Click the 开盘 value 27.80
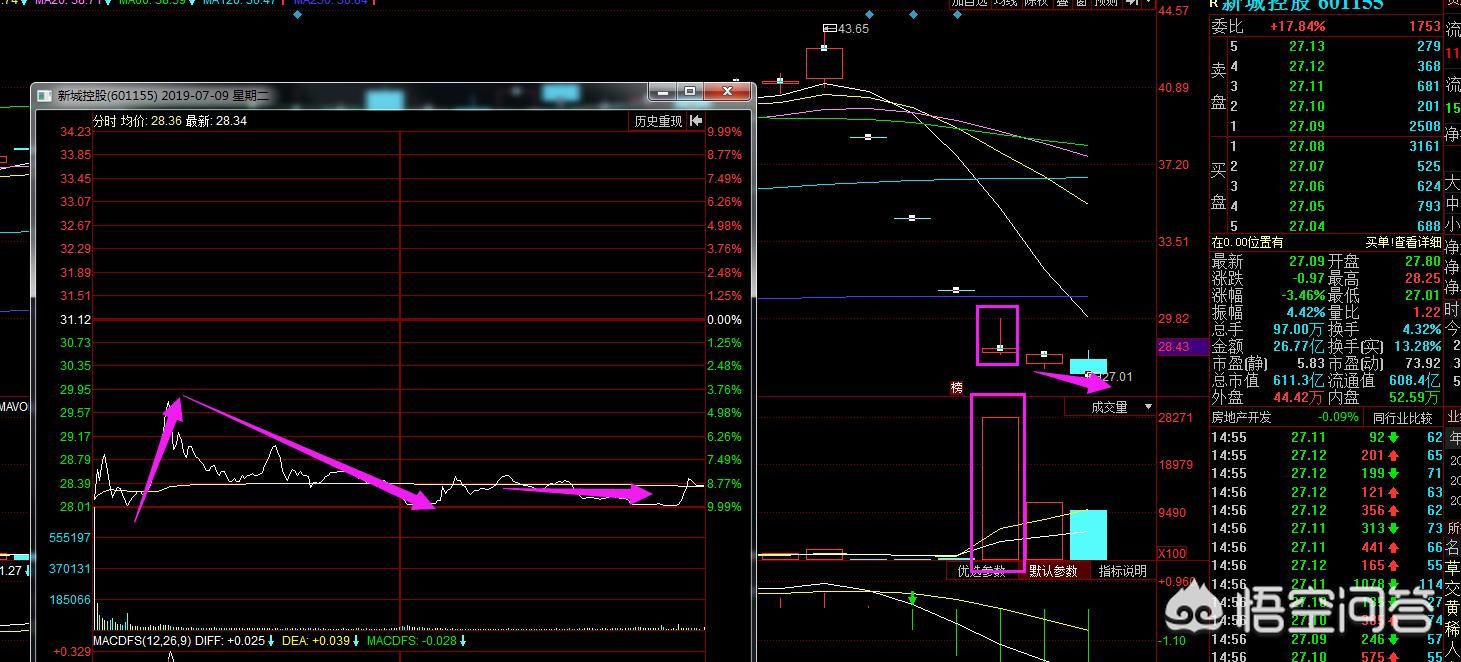Viewport: 1461px width, 662px height. (1423, 261)
